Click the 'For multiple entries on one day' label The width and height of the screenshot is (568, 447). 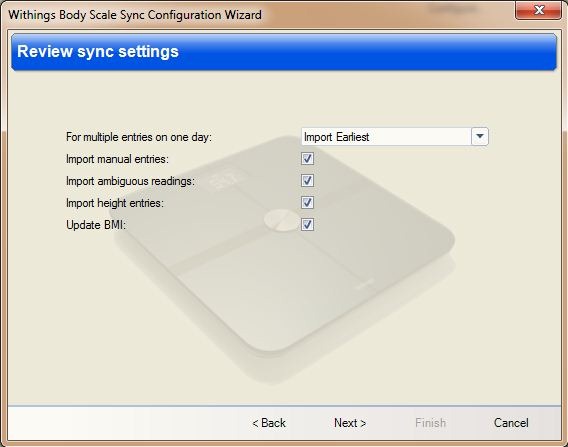pos(139,137)
